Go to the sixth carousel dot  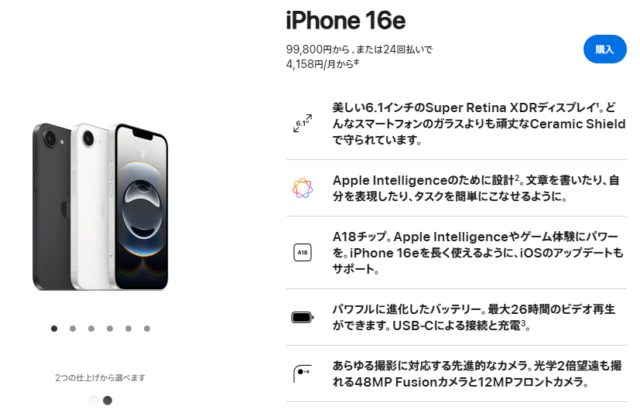coord(147,329)
